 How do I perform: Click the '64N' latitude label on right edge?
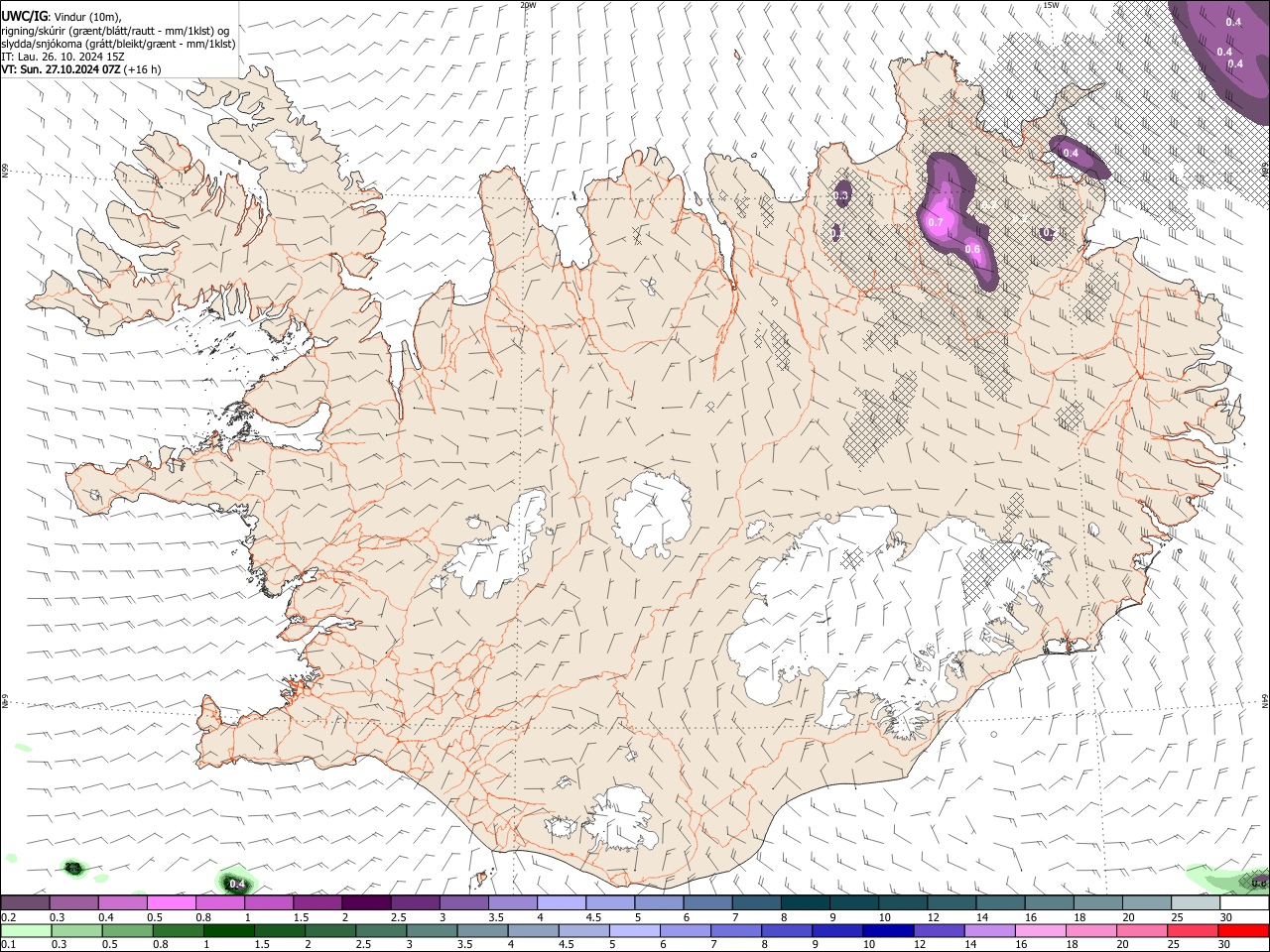[x=1265, y=699]
